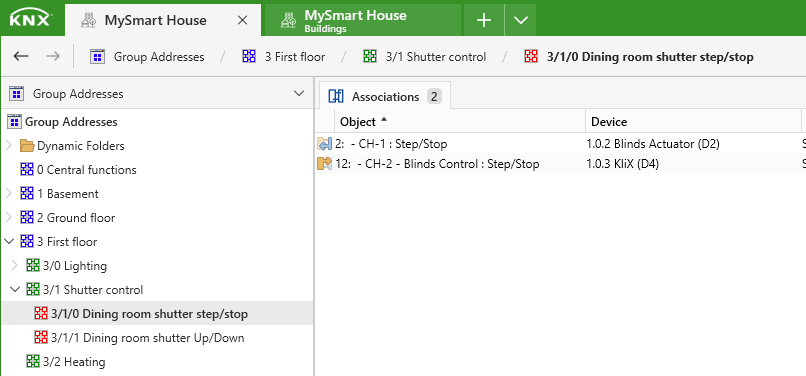This screenshot has width=806, height=376.
Task: Click red 3/1/0 breadcrumb icon
Action: tap(530, 57)
